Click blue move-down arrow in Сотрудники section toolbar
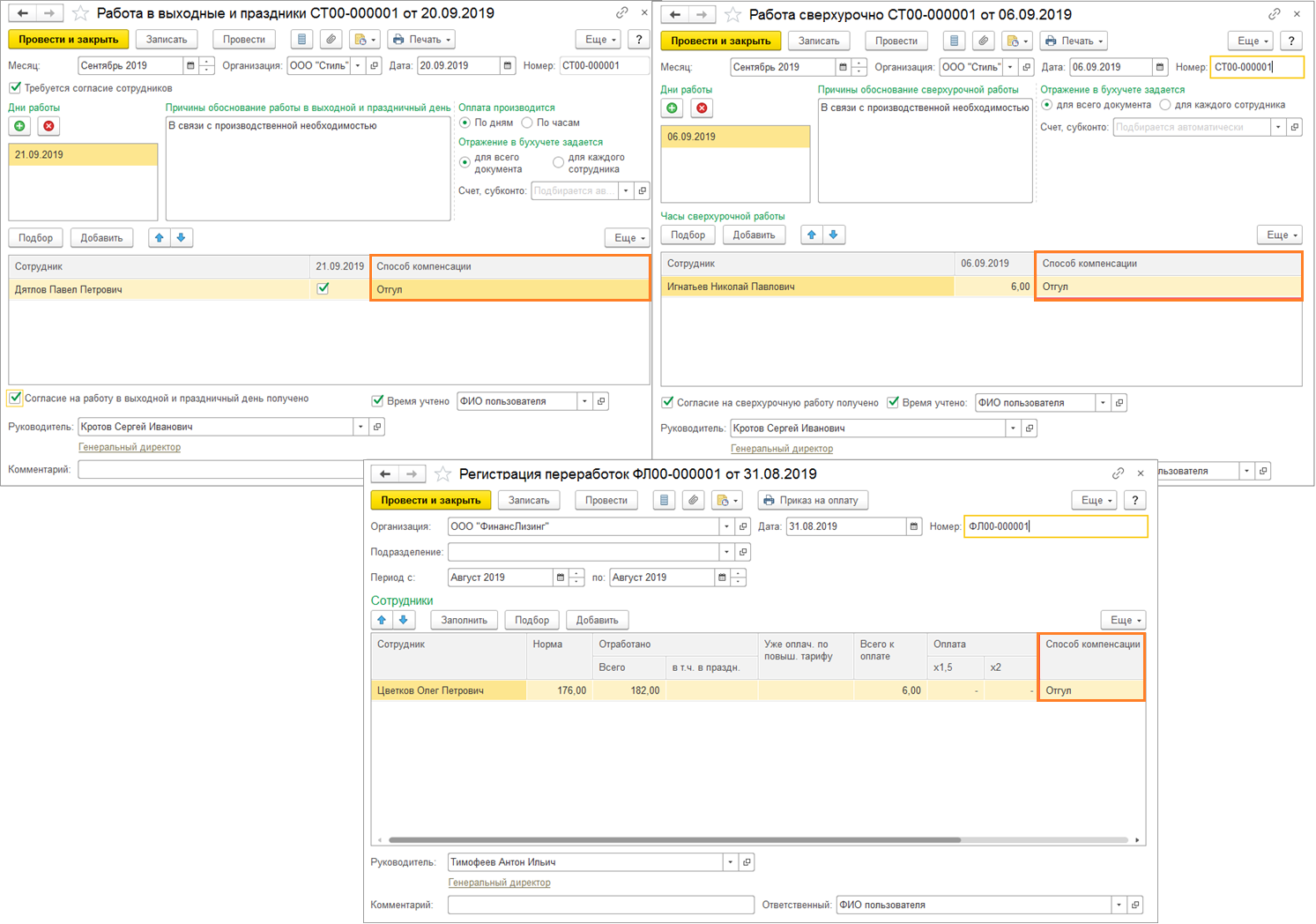This screenshot has width=1316, height=924. [x=404, y=620]
